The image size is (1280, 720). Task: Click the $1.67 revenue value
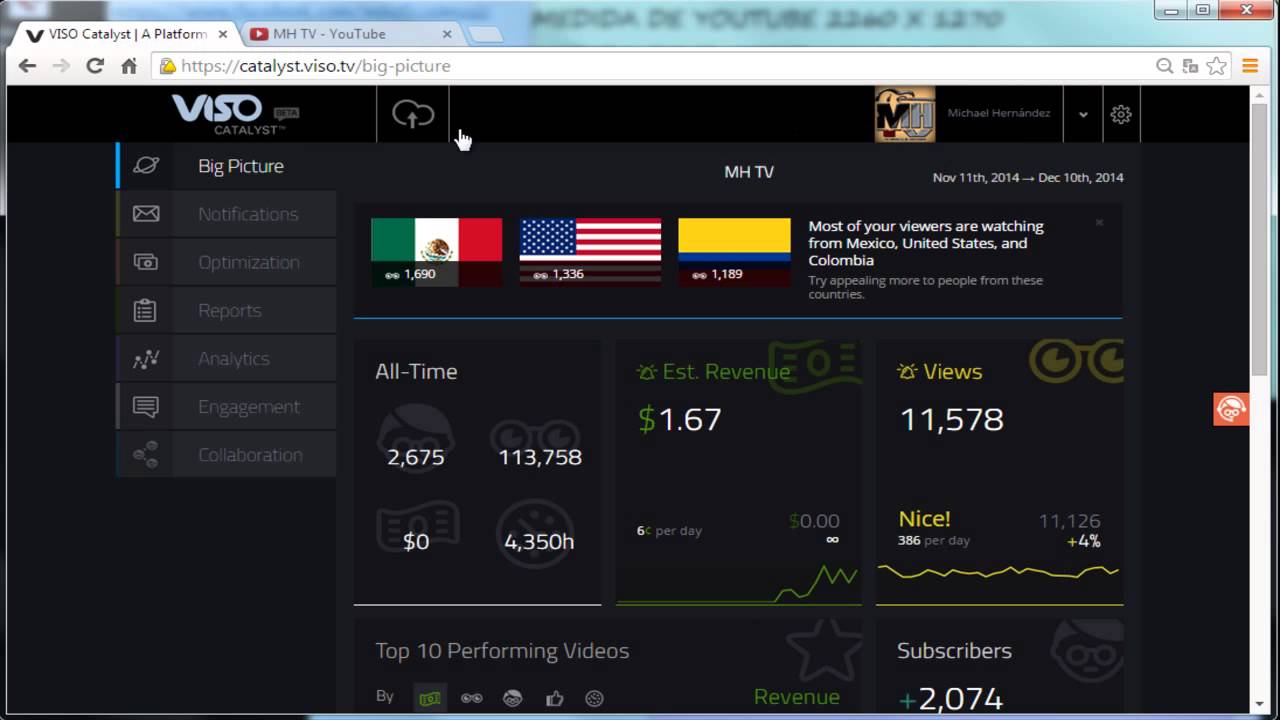tap(680, 419)
